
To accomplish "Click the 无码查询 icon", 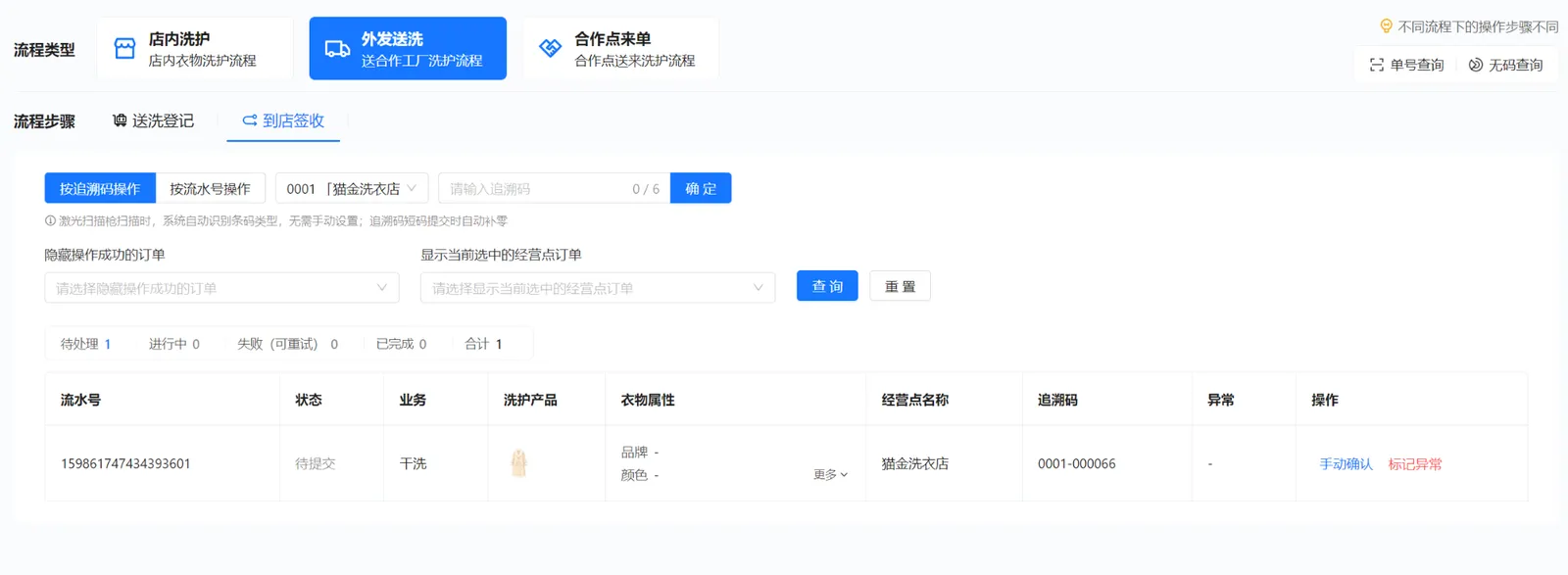I will tap(1476, 65).
